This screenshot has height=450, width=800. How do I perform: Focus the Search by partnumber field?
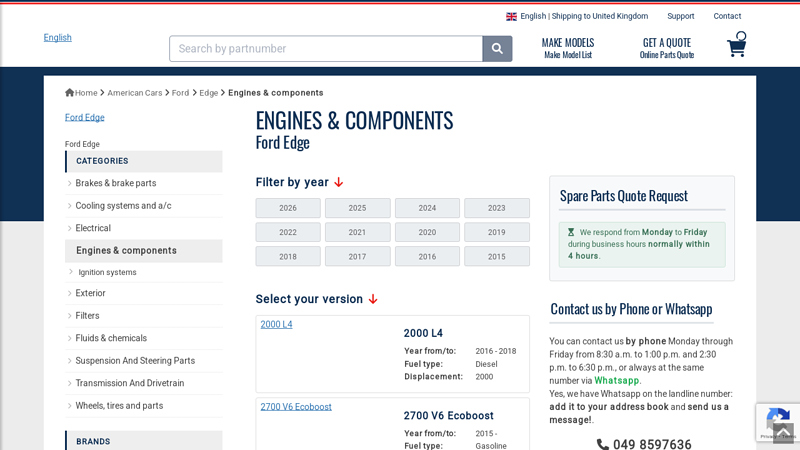[326, 48]
